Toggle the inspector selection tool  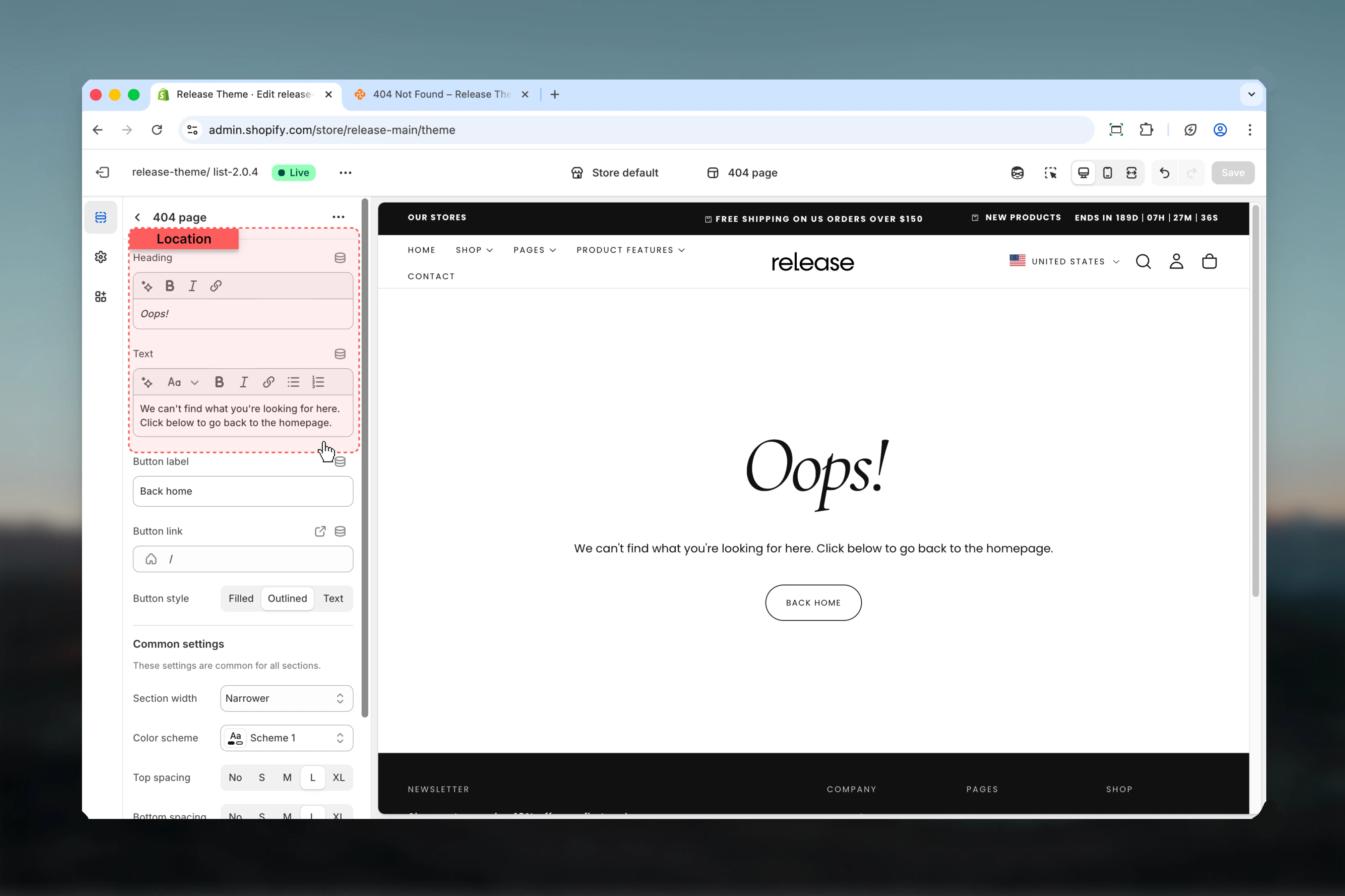tap(1050, 173)
